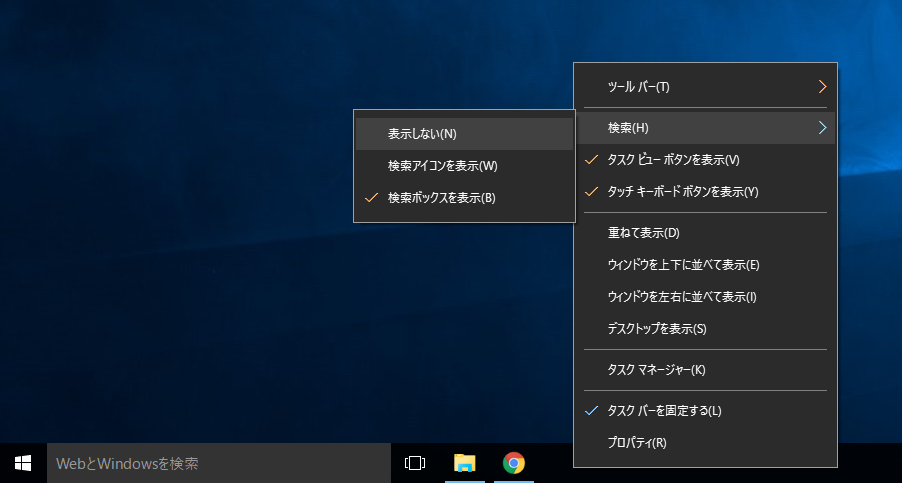The image size is (902, 483).
Task: Select 表示しない to hide search
Action: (x=422, y=134)
